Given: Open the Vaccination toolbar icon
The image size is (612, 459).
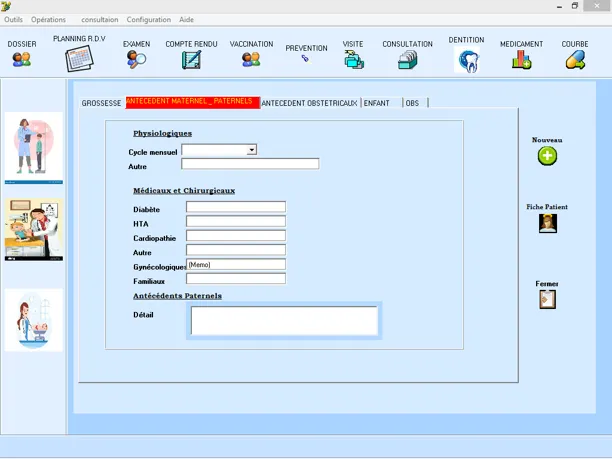Looking at the screenshot, I should point(251,60).
